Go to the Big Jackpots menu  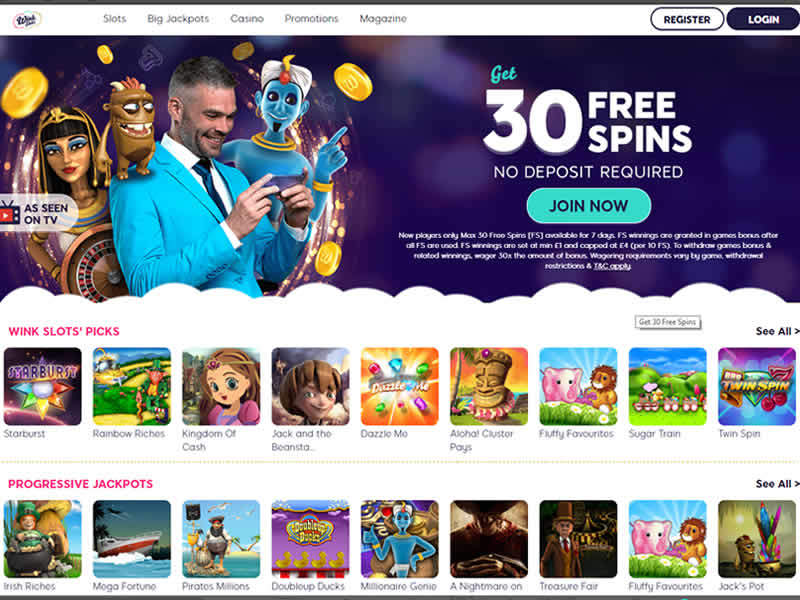(x=178, y=19)
